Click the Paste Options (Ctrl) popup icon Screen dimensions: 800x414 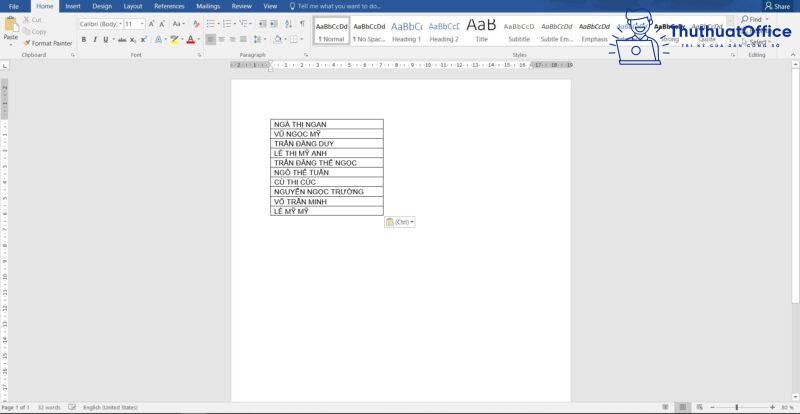399,222
